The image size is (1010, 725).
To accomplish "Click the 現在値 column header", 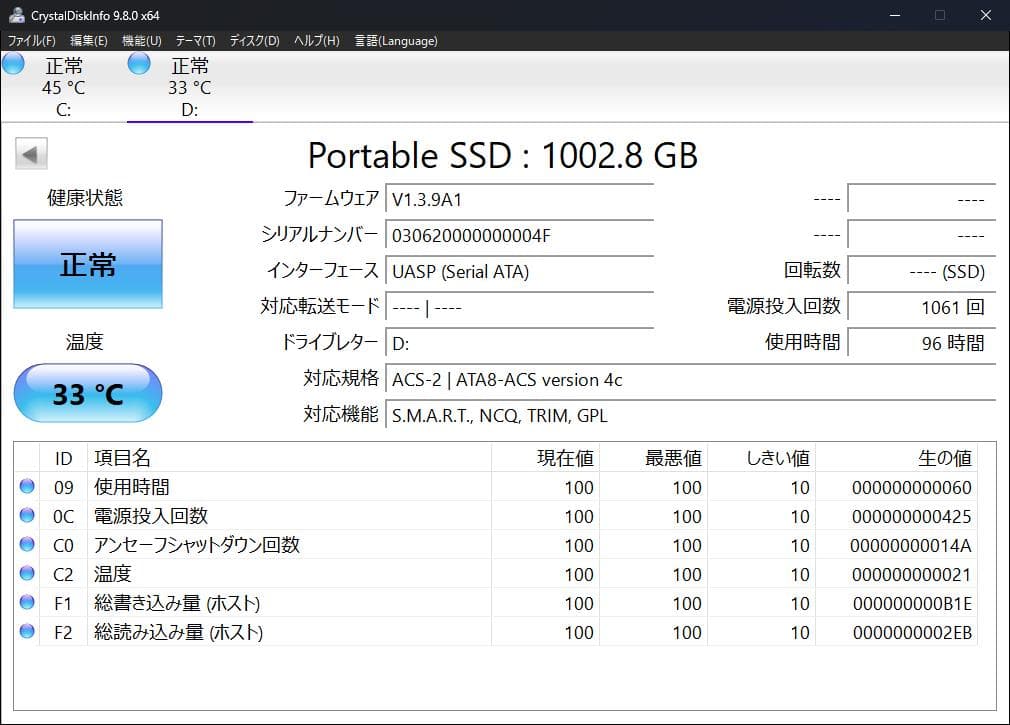I will [x=546, y=458].
